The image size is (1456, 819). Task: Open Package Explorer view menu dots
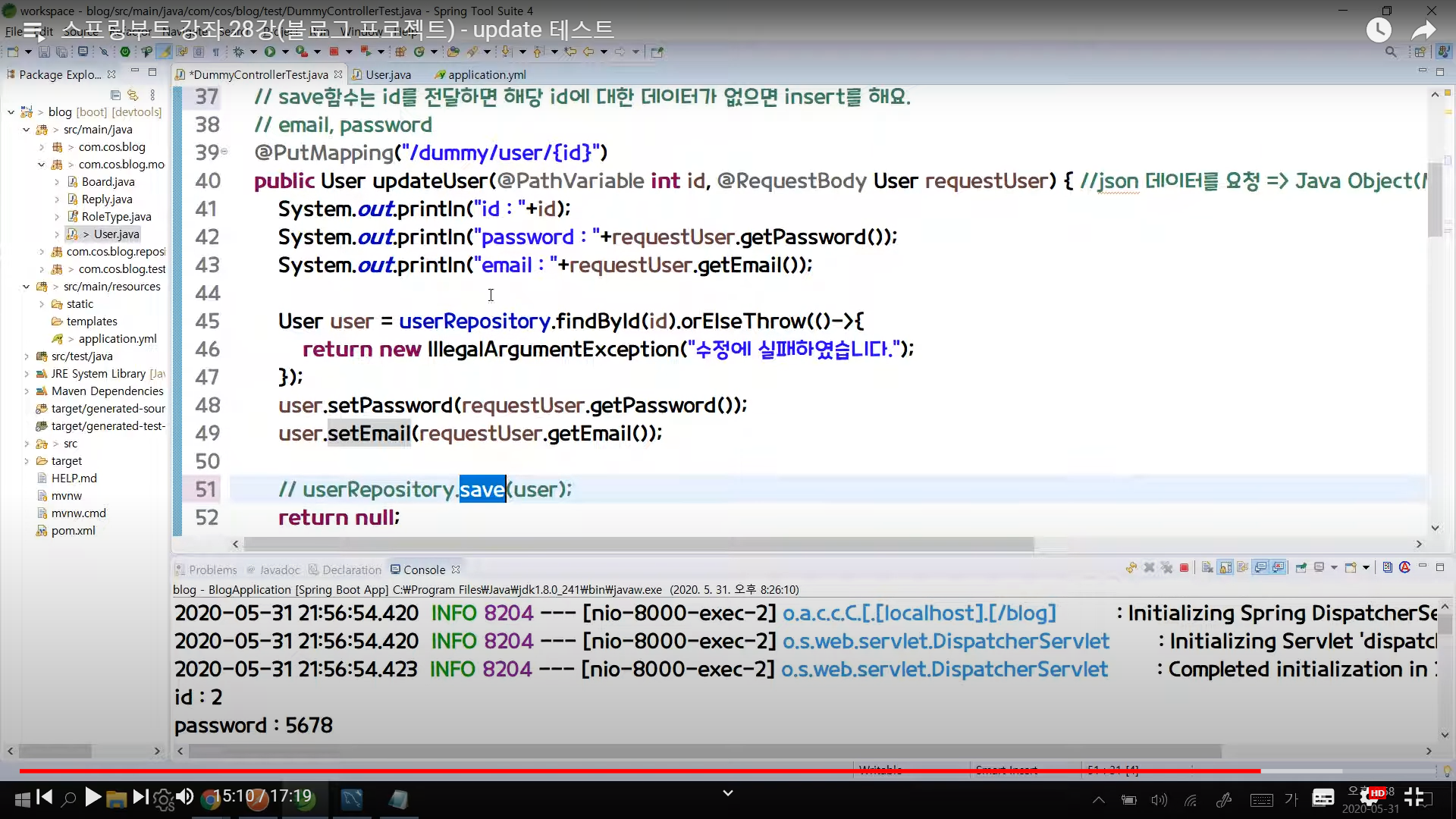coord(152,95)
